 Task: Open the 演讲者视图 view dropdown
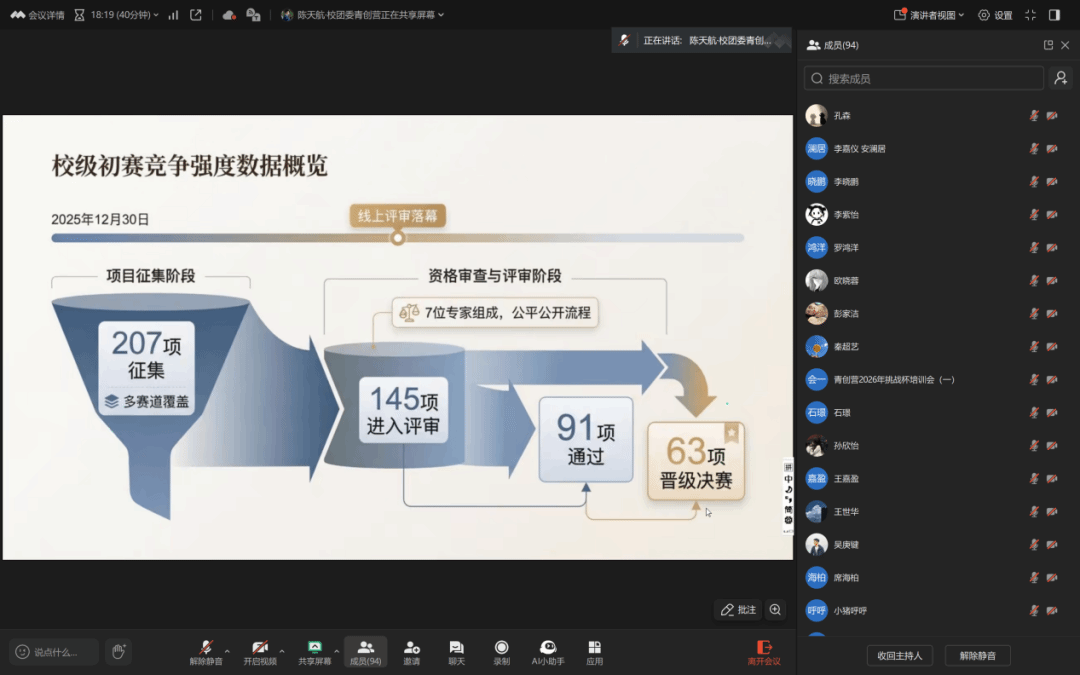coord(929,15)
